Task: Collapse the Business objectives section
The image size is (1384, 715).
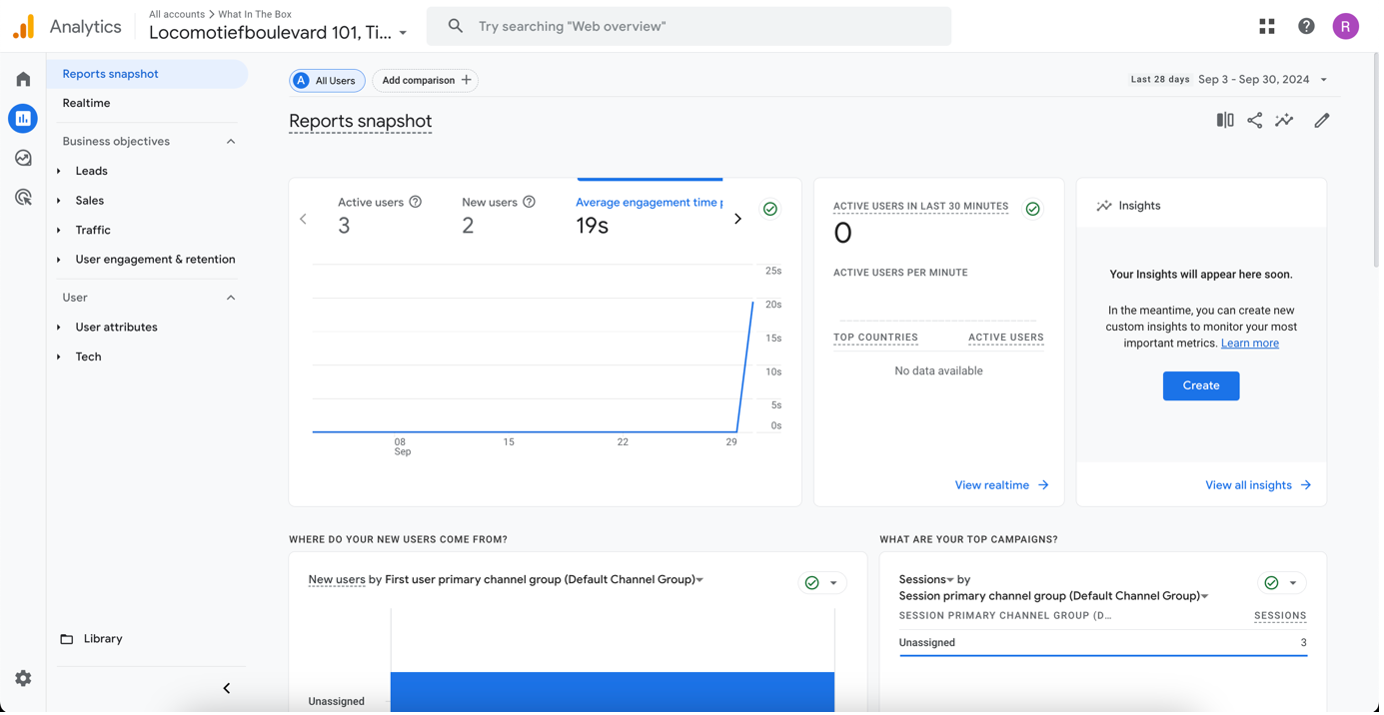Action: [x=231, y=141]
